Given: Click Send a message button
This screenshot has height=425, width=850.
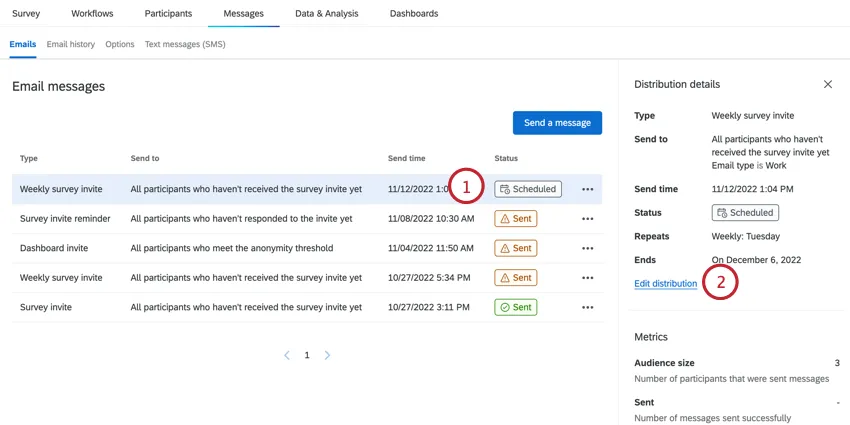Looking at the screenshot, I should (557, 123).
